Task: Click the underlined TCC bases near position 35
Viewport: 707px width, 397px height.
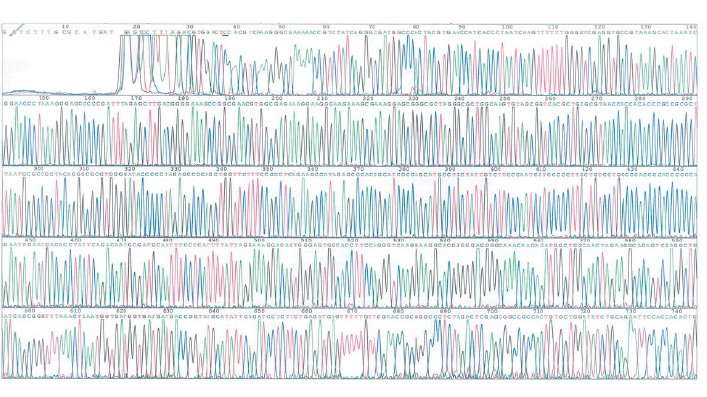Action: [224, 32]
